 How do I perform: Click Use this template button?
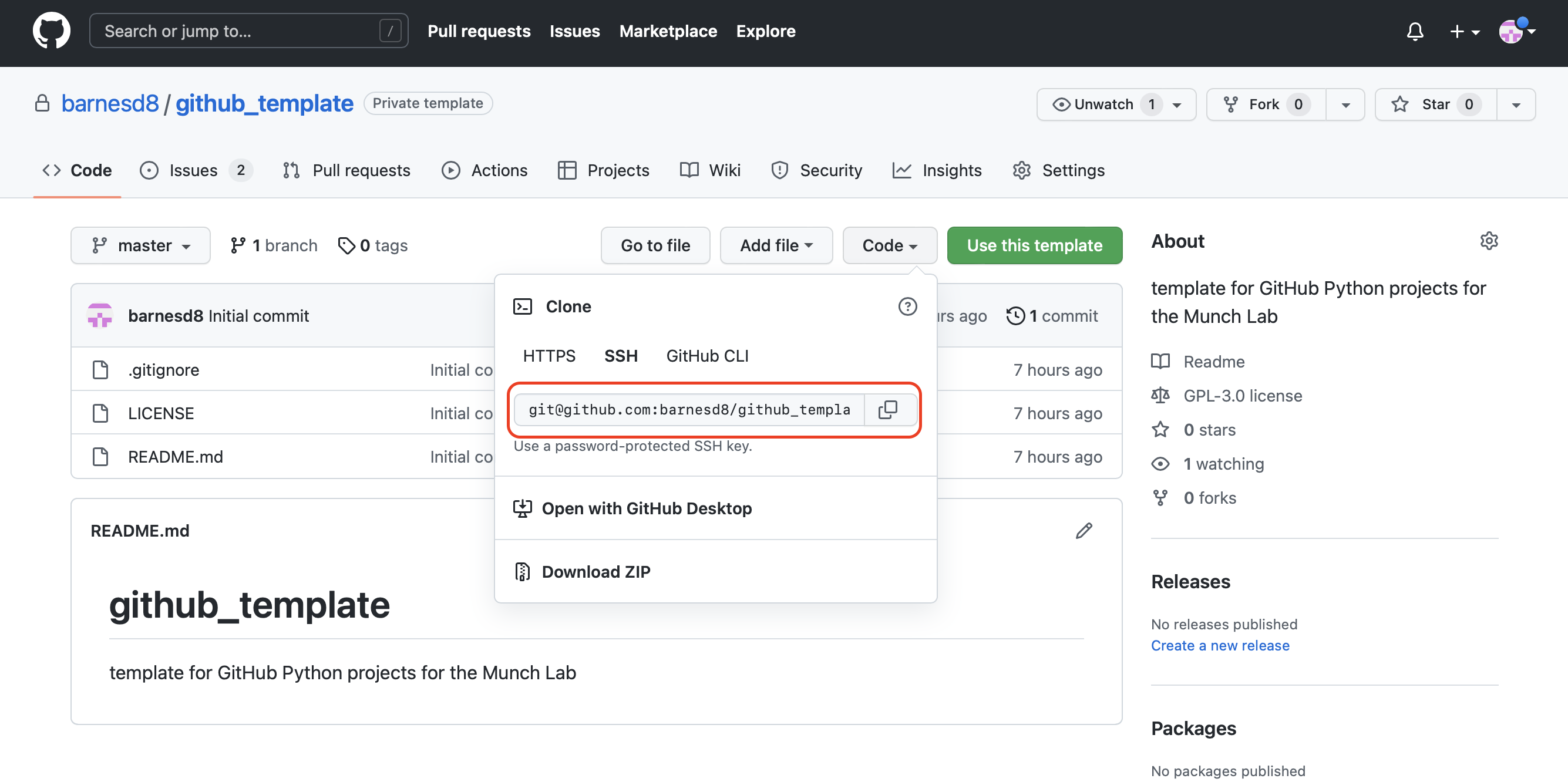(x=1034, y=245)
